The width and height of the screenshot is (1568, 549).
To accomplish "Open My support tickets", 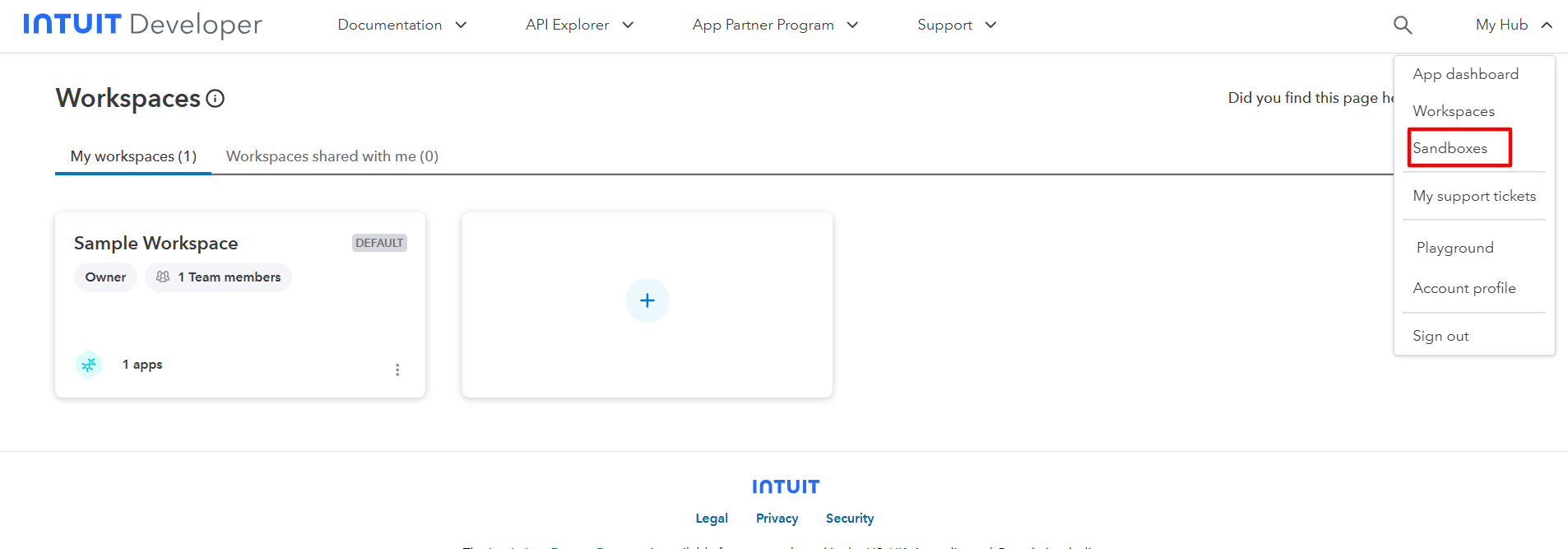I will tap(1474, 196).
